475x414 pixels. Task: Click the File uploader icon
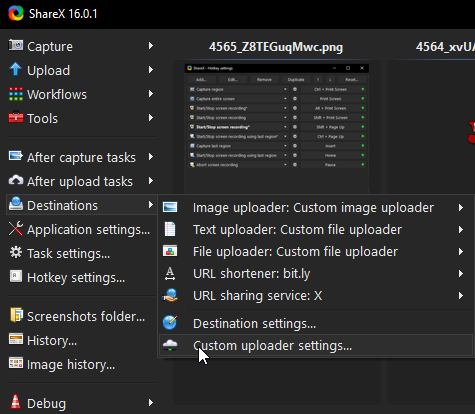coord(170,251)
